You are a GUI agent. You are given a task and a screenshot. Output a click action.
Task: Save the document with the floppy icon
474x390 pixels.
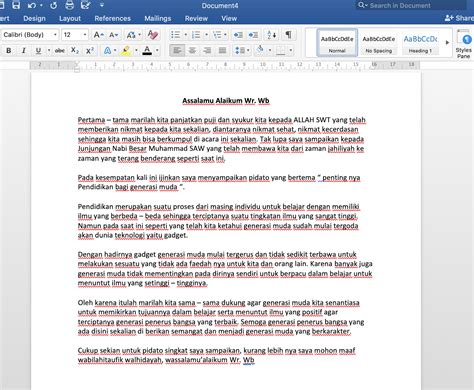[x=16, y=5]
